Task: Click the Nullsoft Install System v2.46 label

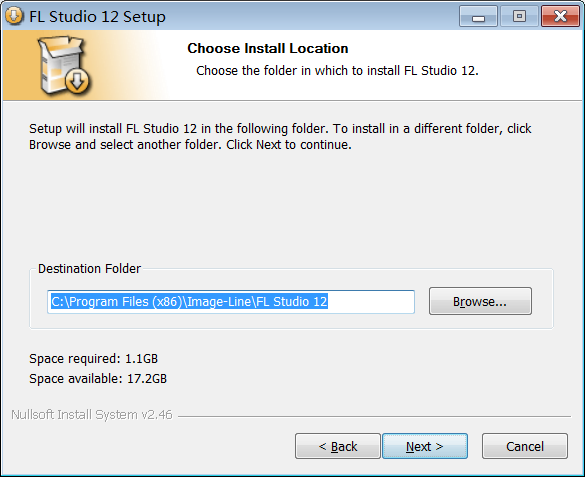Action: pos(92,415)
